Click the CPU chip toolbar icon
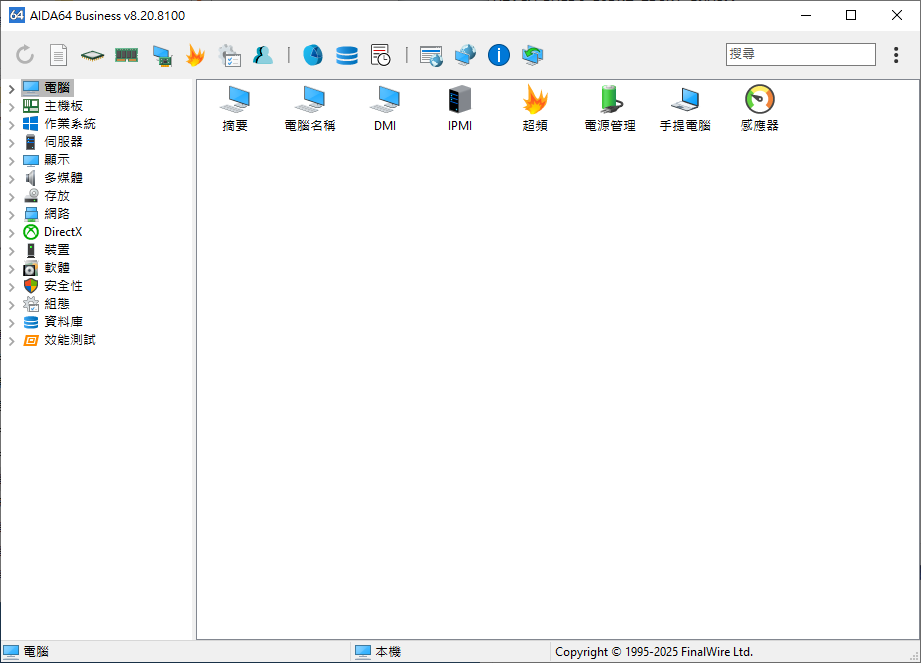This screenshot has height=663, width=921. coord(92,55)
